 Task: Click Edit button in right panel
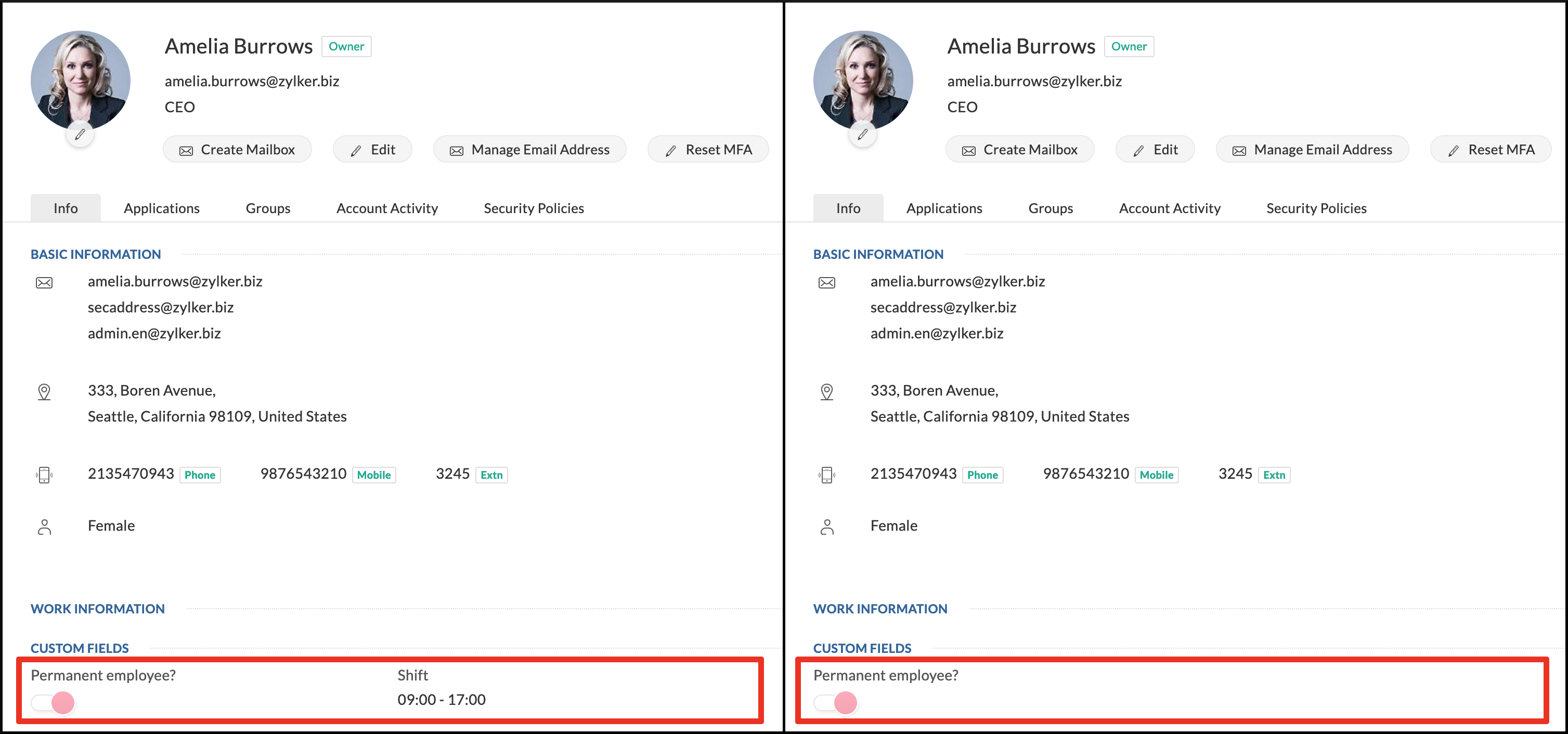pyautogui.click(x=1155, y=150)
